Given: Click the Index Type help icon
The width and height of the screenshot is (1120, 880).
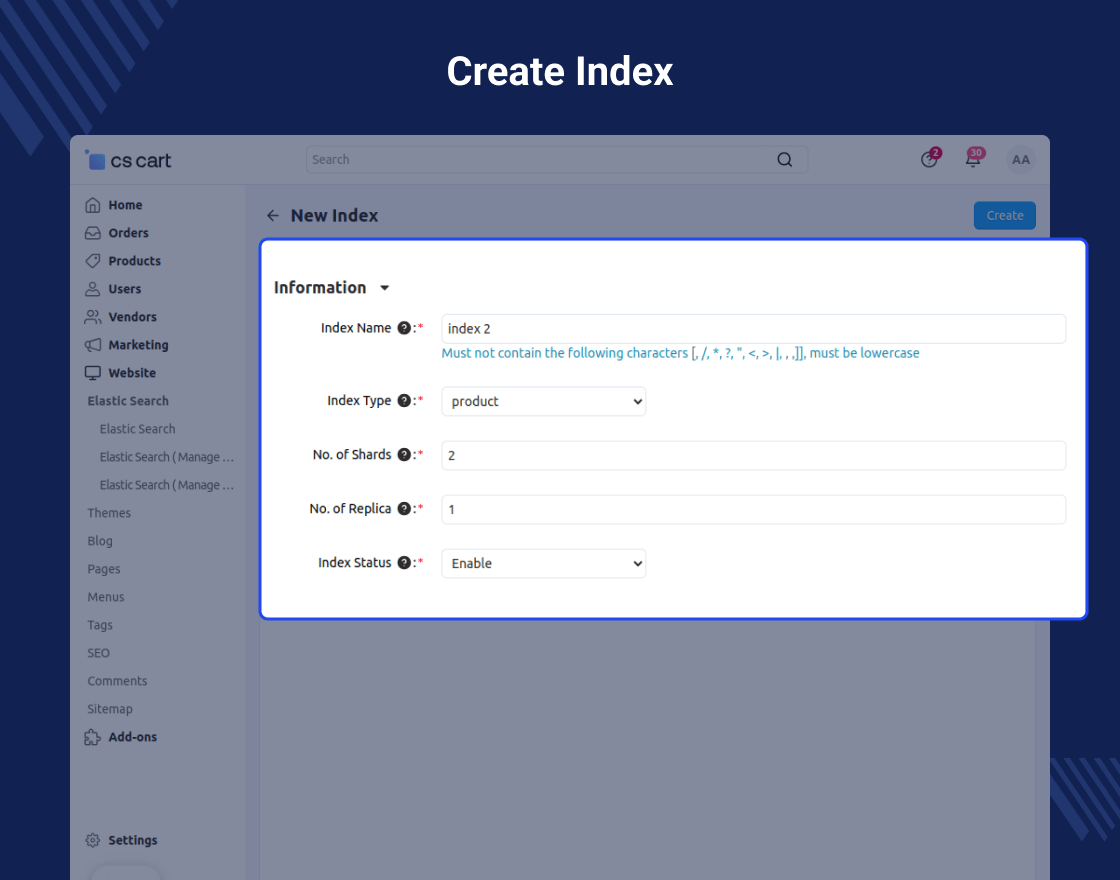Looking at the screenshot, I should pos(404,401).
